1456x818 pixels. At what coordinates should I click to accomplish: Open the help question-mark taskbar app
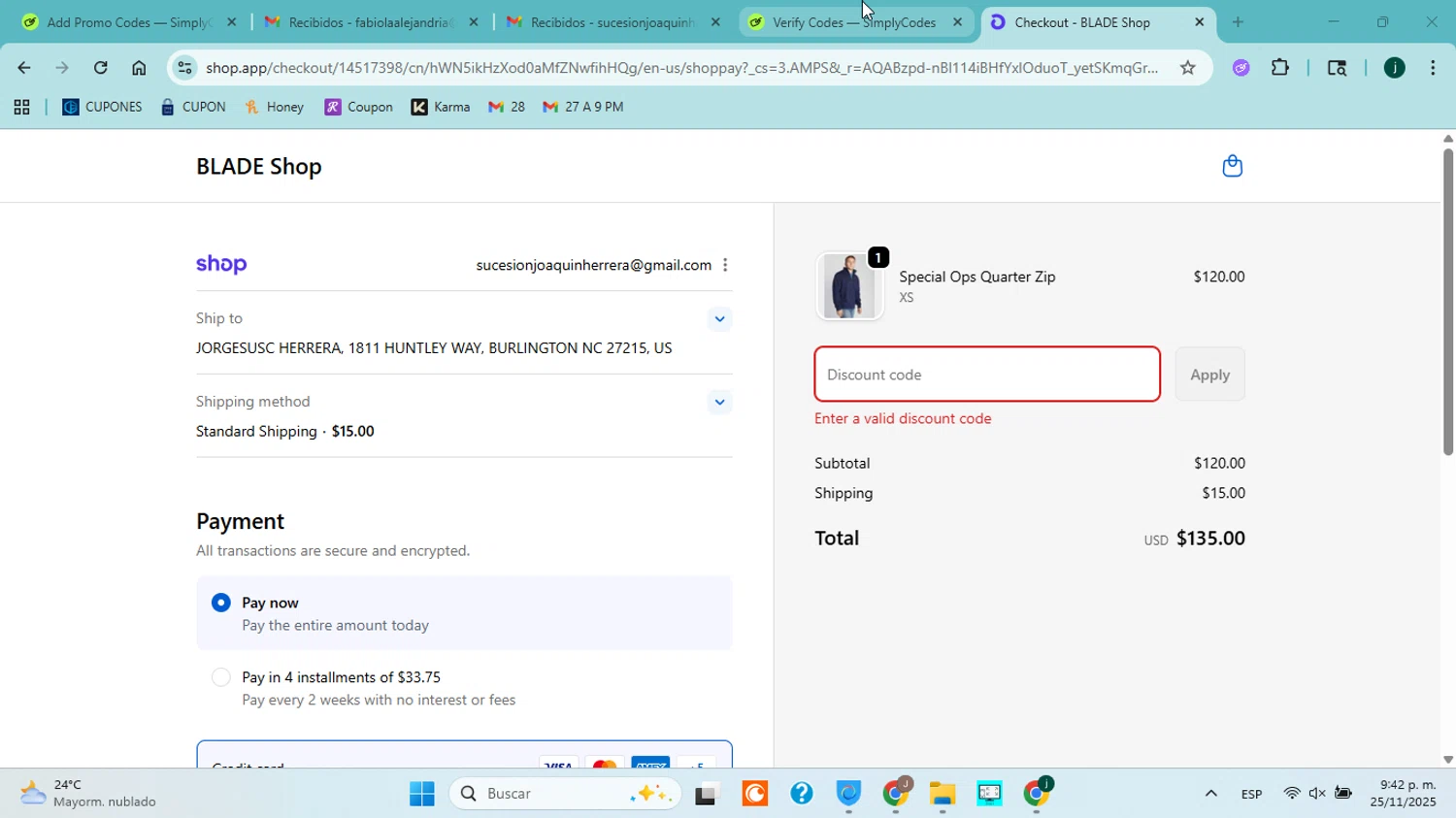pyautogui.click(x=802, y=794)
